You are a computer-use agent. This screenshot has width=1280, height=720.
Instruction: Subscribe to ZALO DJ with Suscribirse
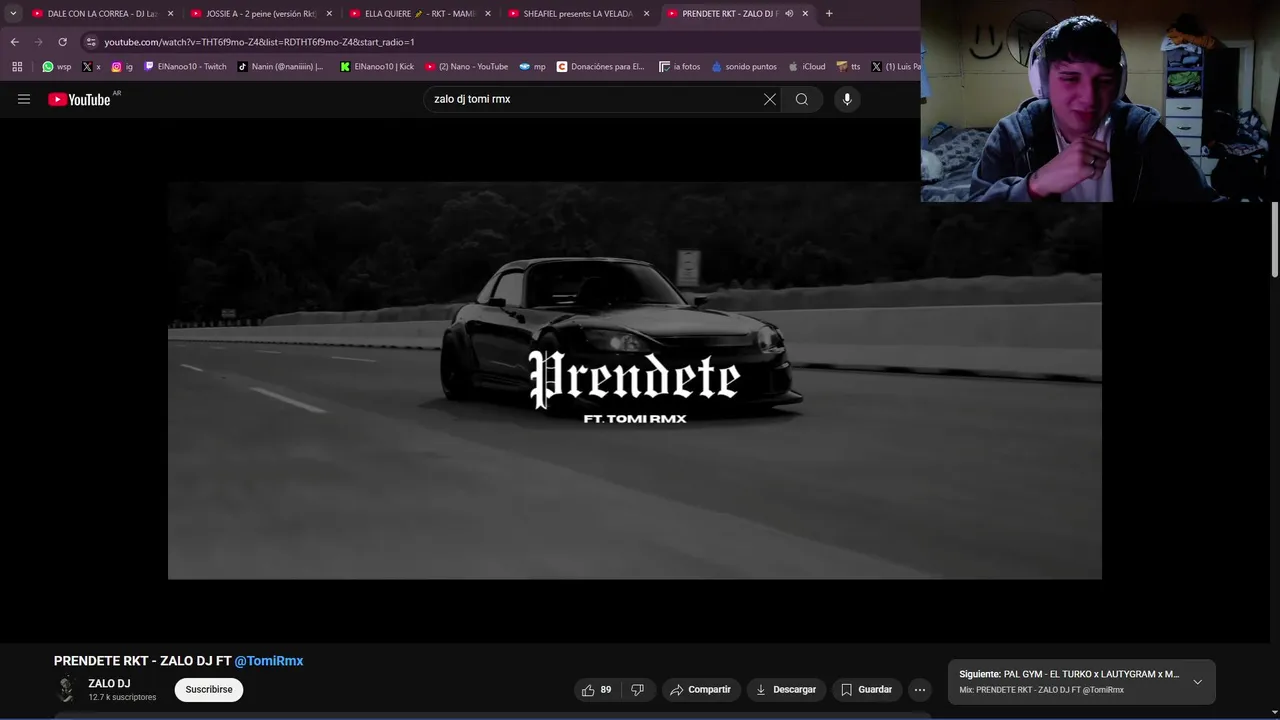(x=209, y=689)
